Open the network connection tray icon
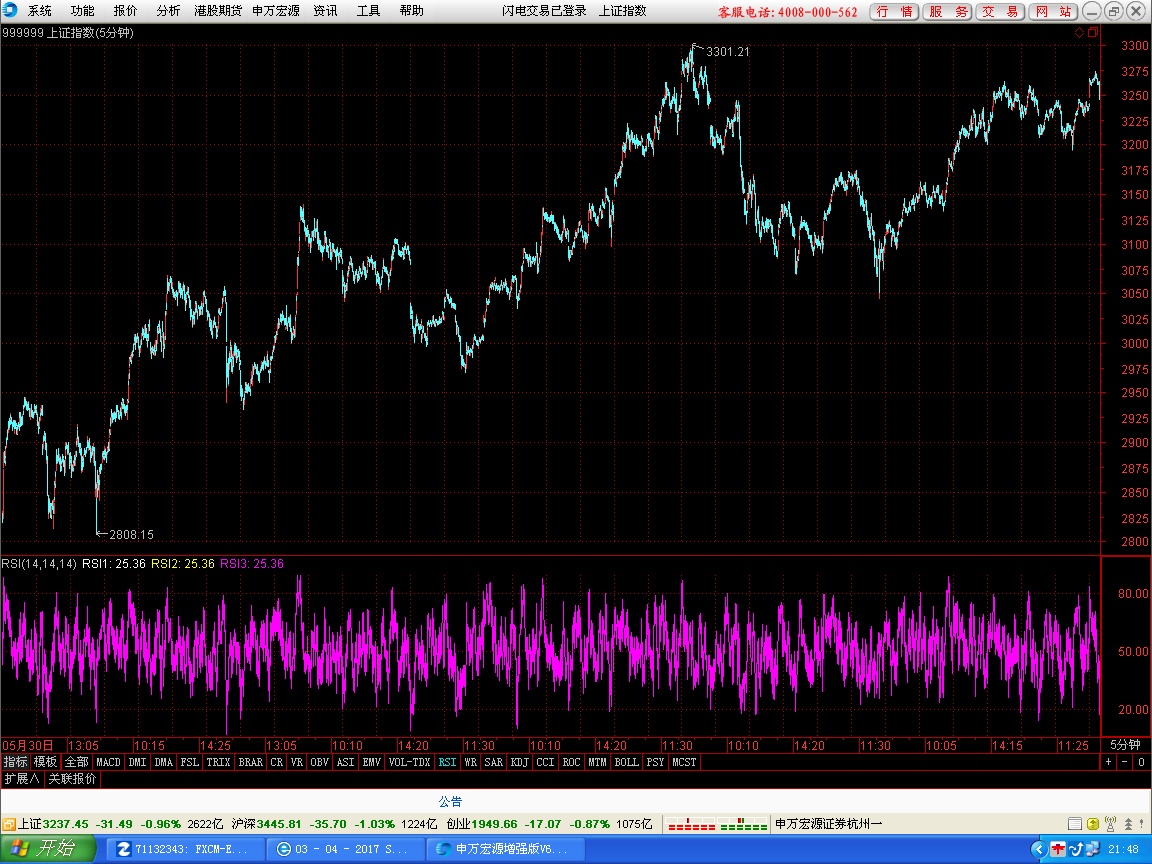Screen dimensions: 1152x864 (1092, 849)
